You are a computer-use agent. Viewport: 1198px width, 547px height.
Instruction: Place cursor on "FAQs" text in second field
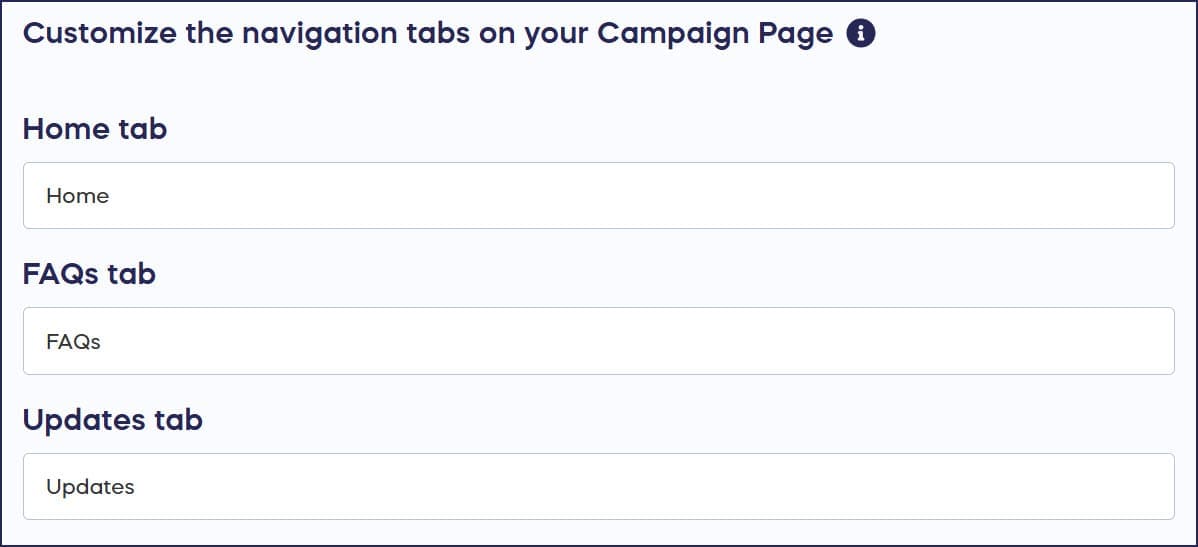click(x=73, y=342)
